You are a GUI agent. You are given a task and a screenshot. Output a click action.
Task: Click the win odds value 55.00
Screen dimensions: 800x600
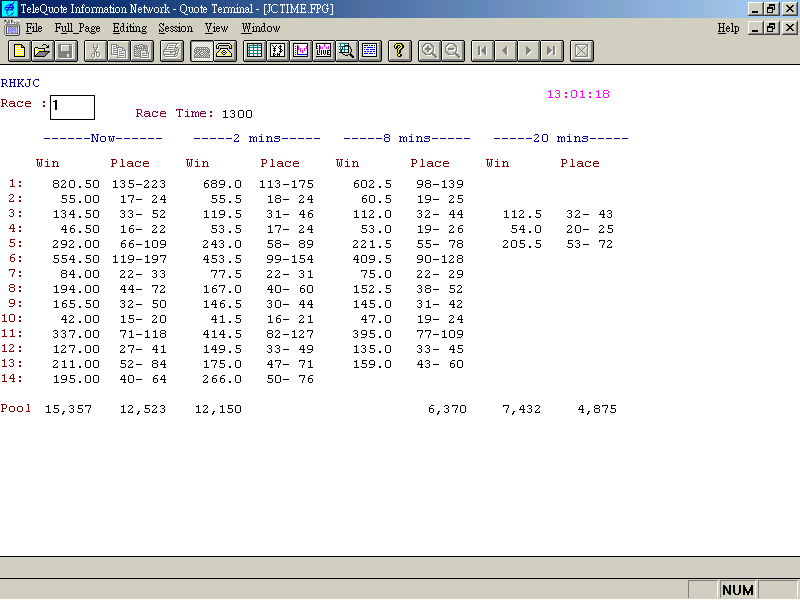[80, 199]
